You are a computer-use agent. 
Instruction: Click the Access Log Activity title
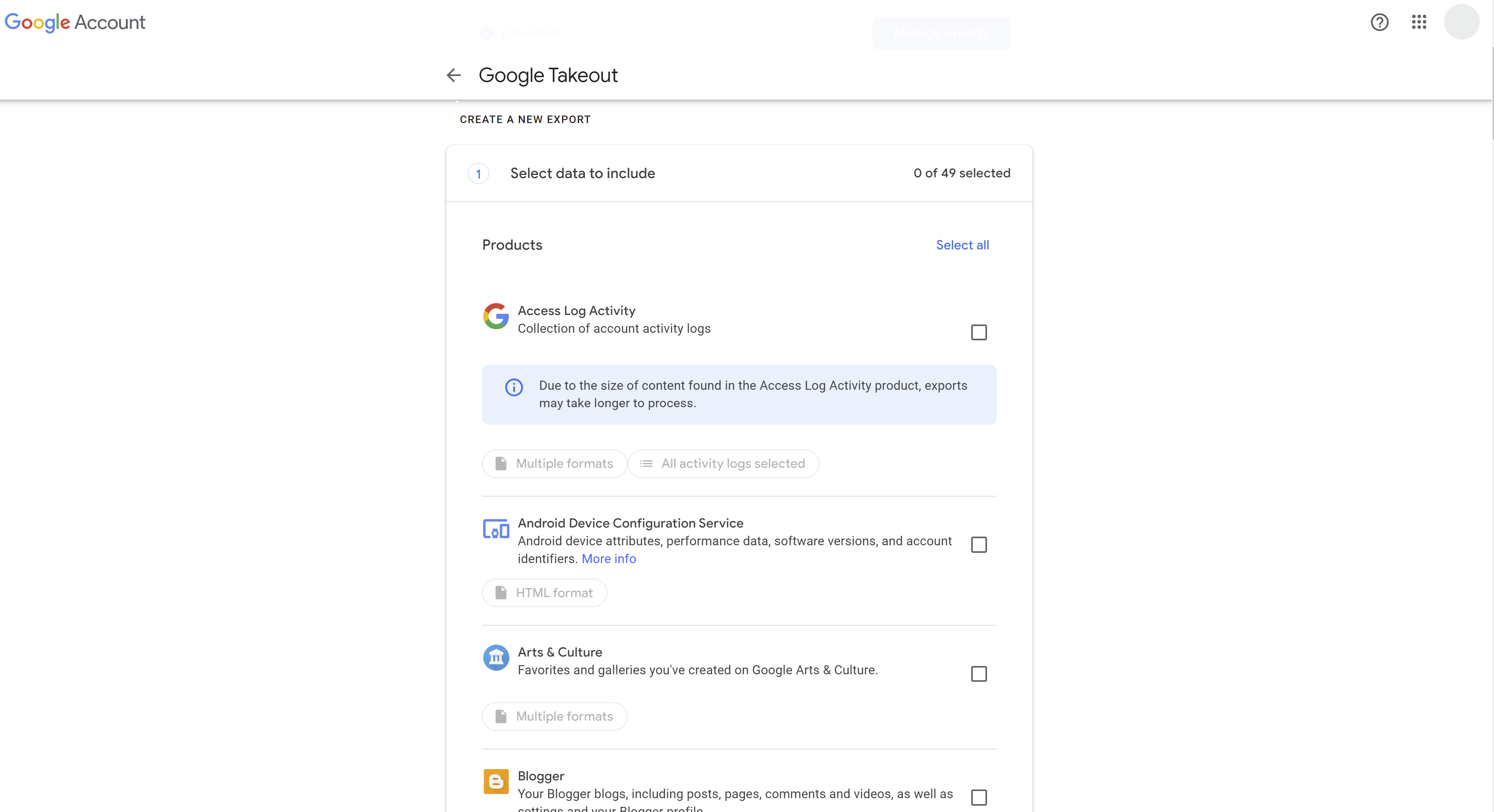577,311
